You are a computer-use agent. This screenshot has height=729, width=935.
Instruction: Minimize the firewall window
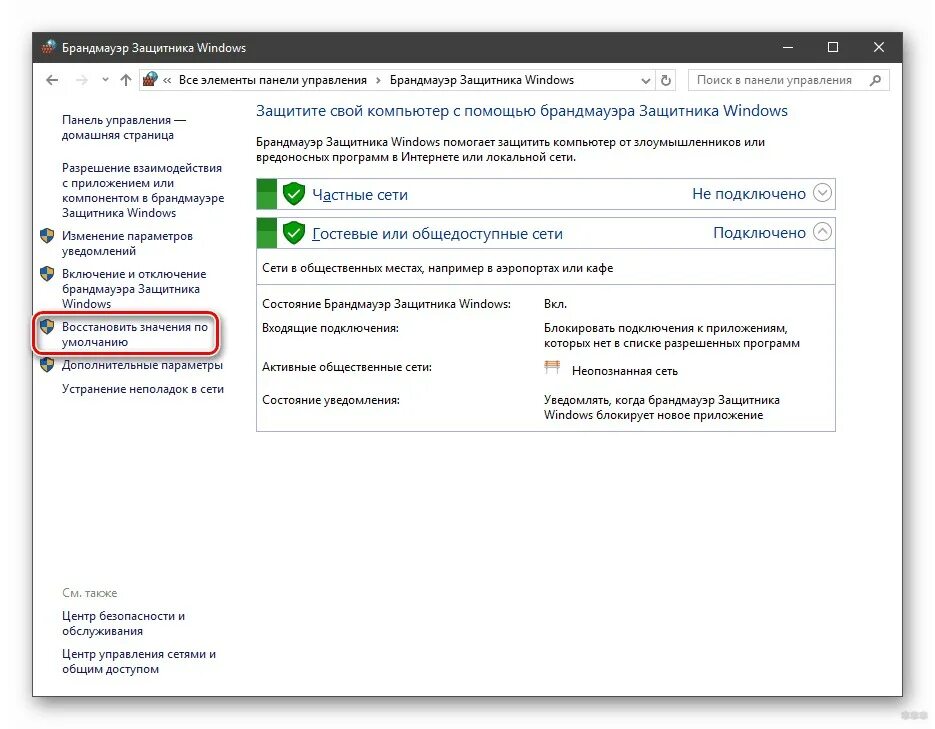pyautogui.click(x=788, y=47)
